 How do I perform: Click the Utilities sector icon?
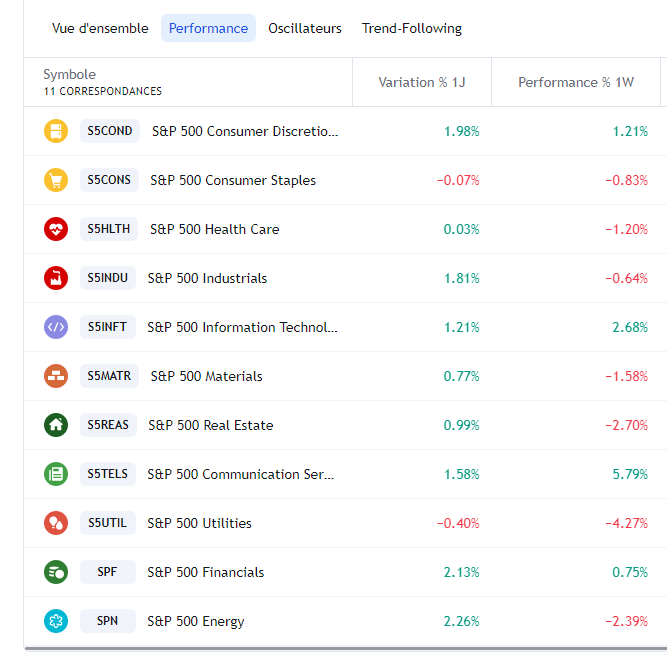pos(56,523)
